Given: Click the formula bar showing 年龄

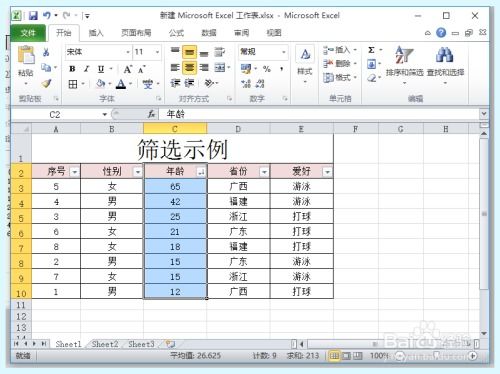Looking at the screenshot, I should [x=320, y=114].
